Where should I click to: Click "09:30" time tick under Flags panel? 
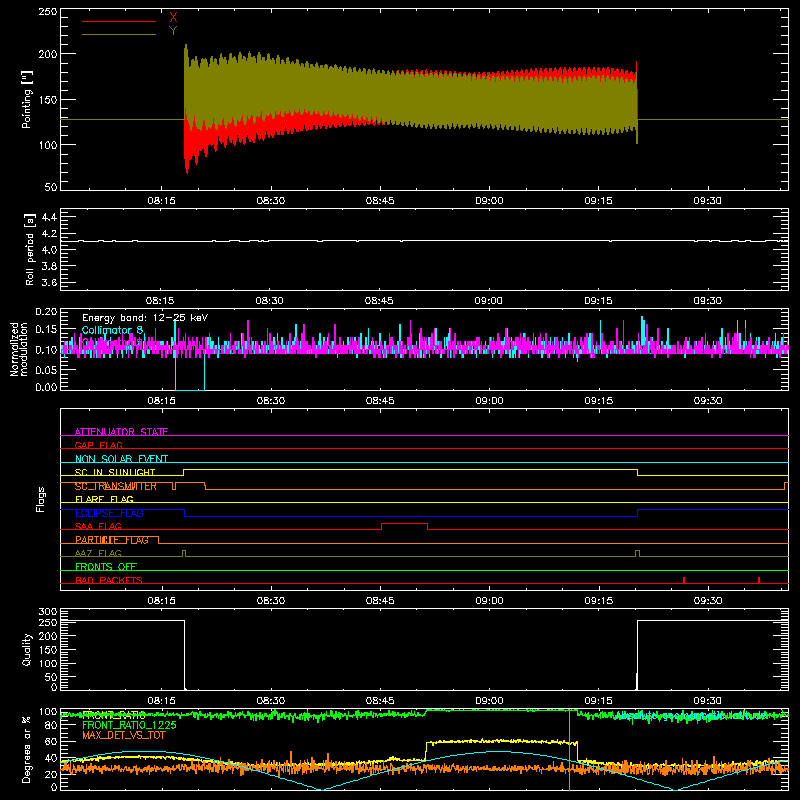click(x=708, y=601)
